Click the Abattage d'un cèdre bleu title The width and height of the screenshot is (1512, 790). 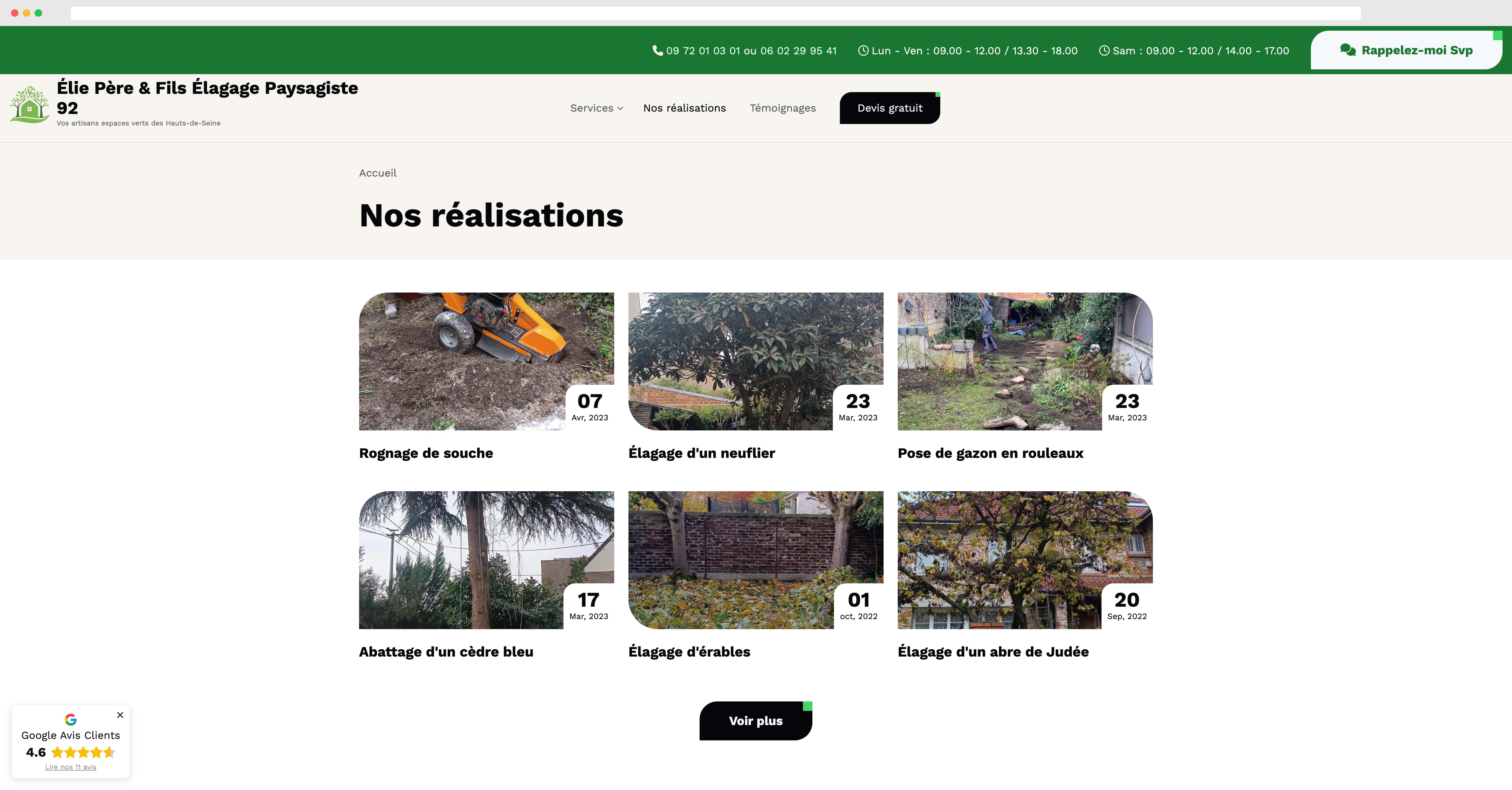point(446,652)
